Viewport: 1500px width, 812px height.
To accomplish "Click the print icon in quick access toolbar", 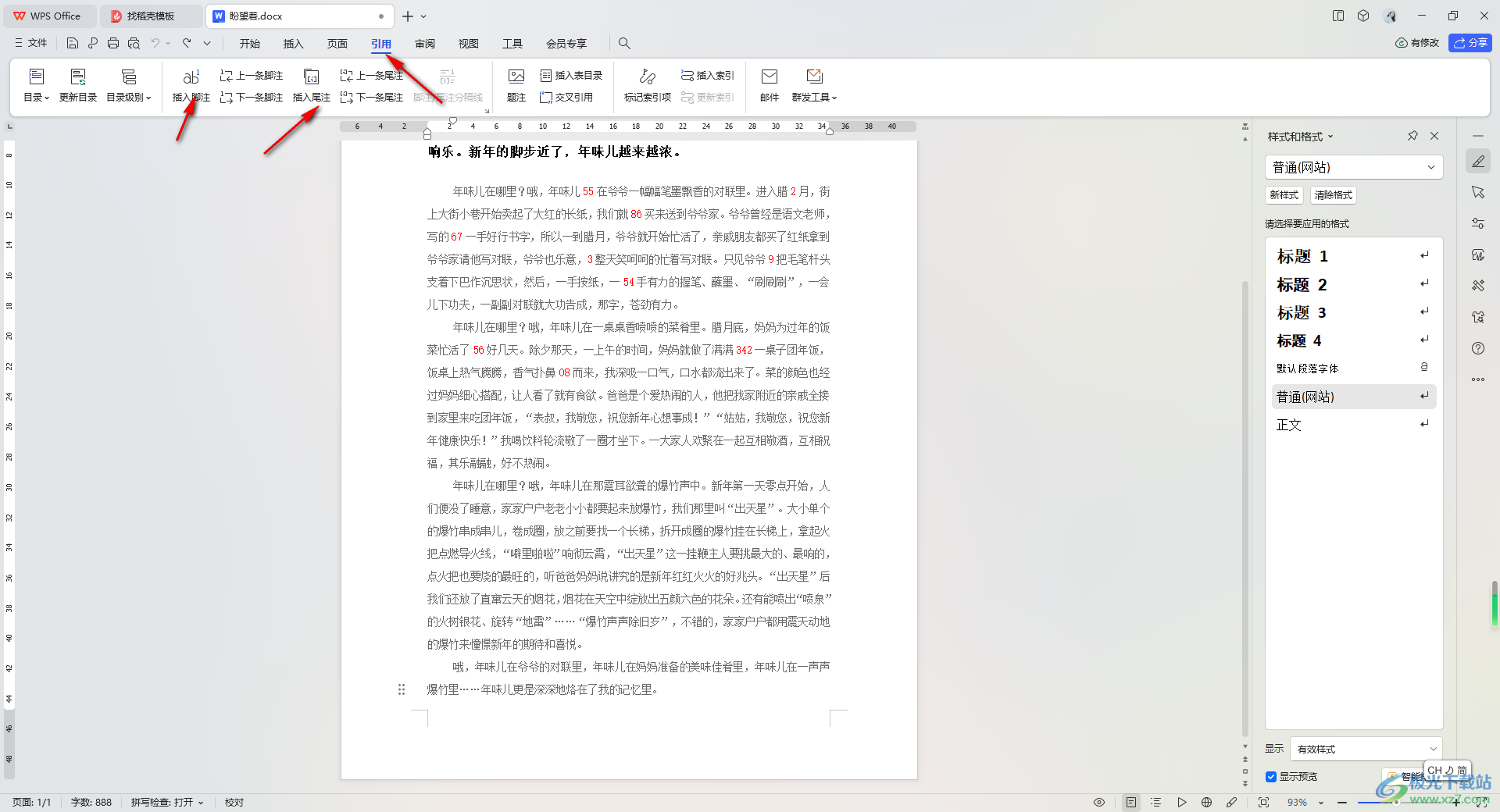I will 113,43.
